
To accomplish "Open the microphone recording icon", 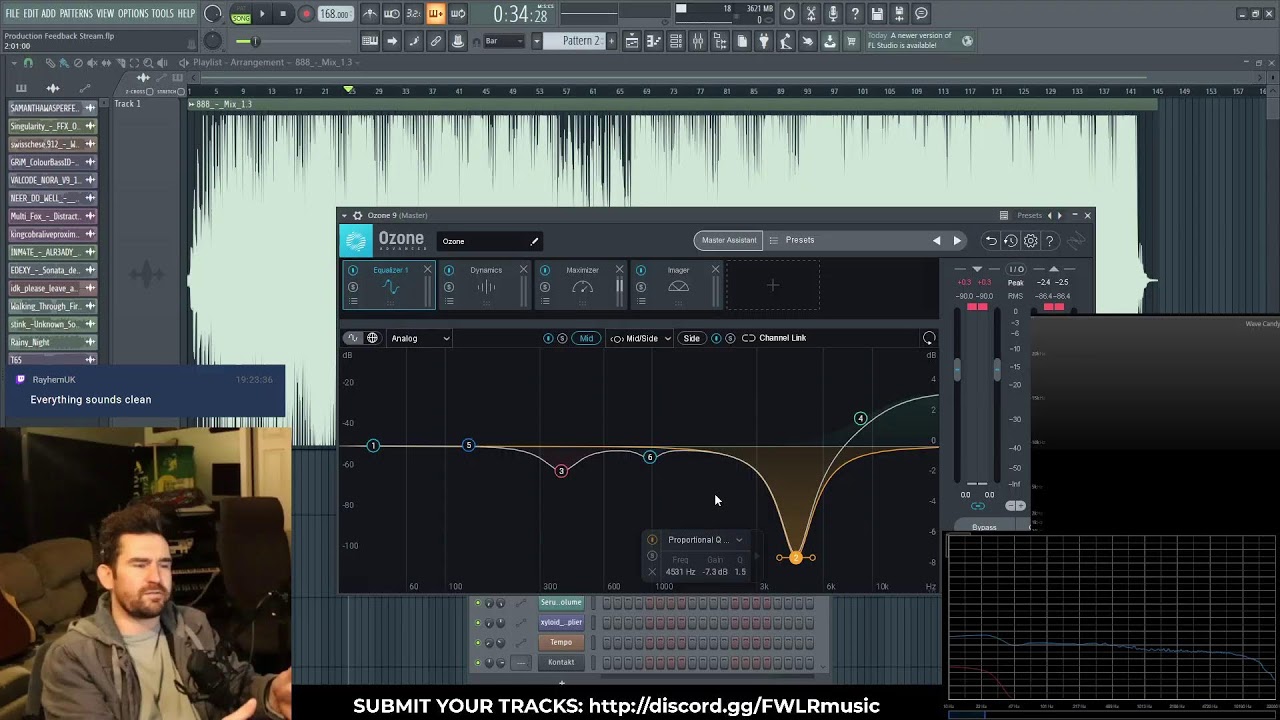I will click(x=833, y=14).
